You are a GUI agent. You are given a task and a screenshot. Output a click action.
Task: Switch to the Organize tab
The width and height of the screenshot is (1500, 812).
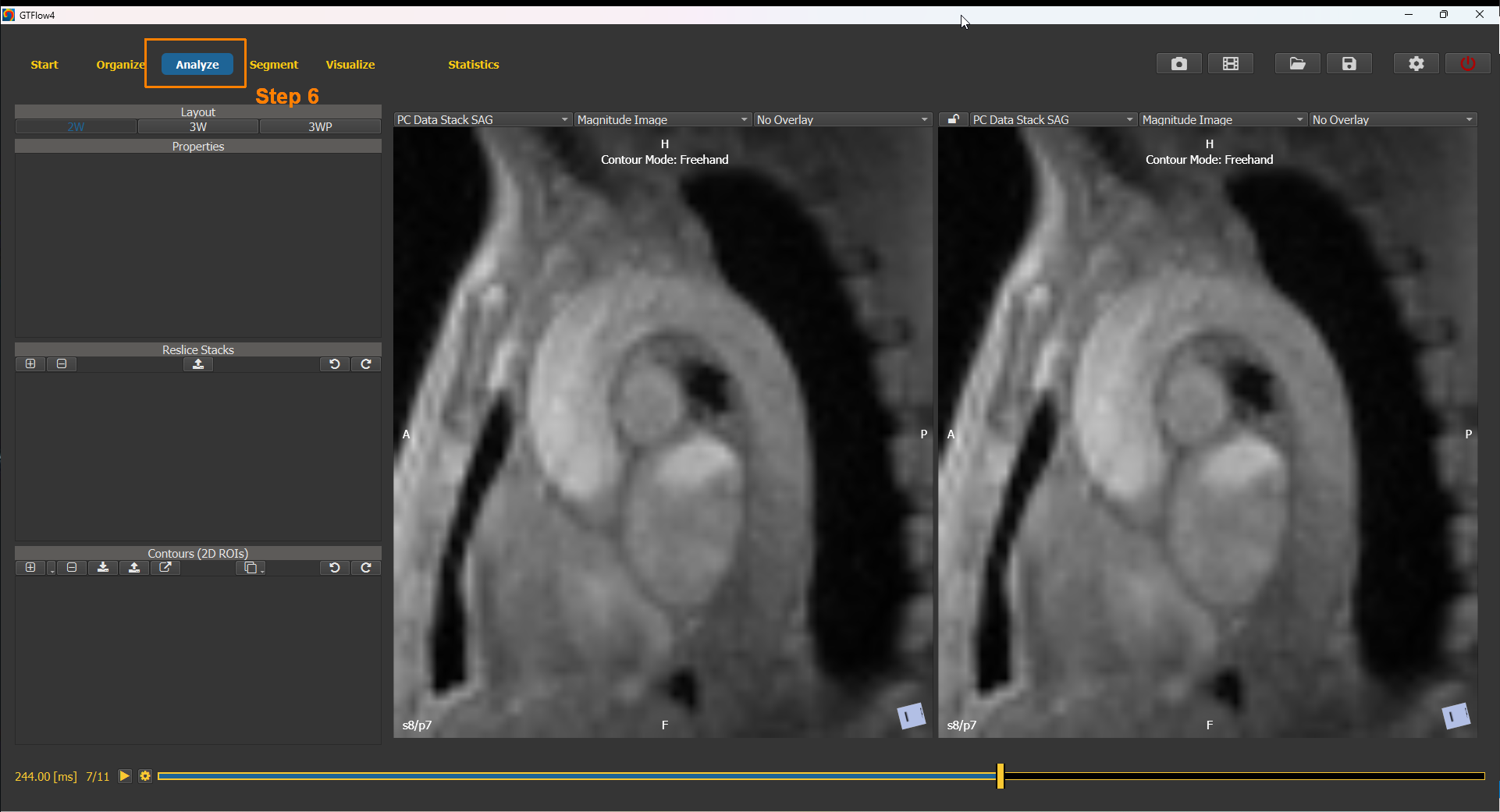click(120, 65)
